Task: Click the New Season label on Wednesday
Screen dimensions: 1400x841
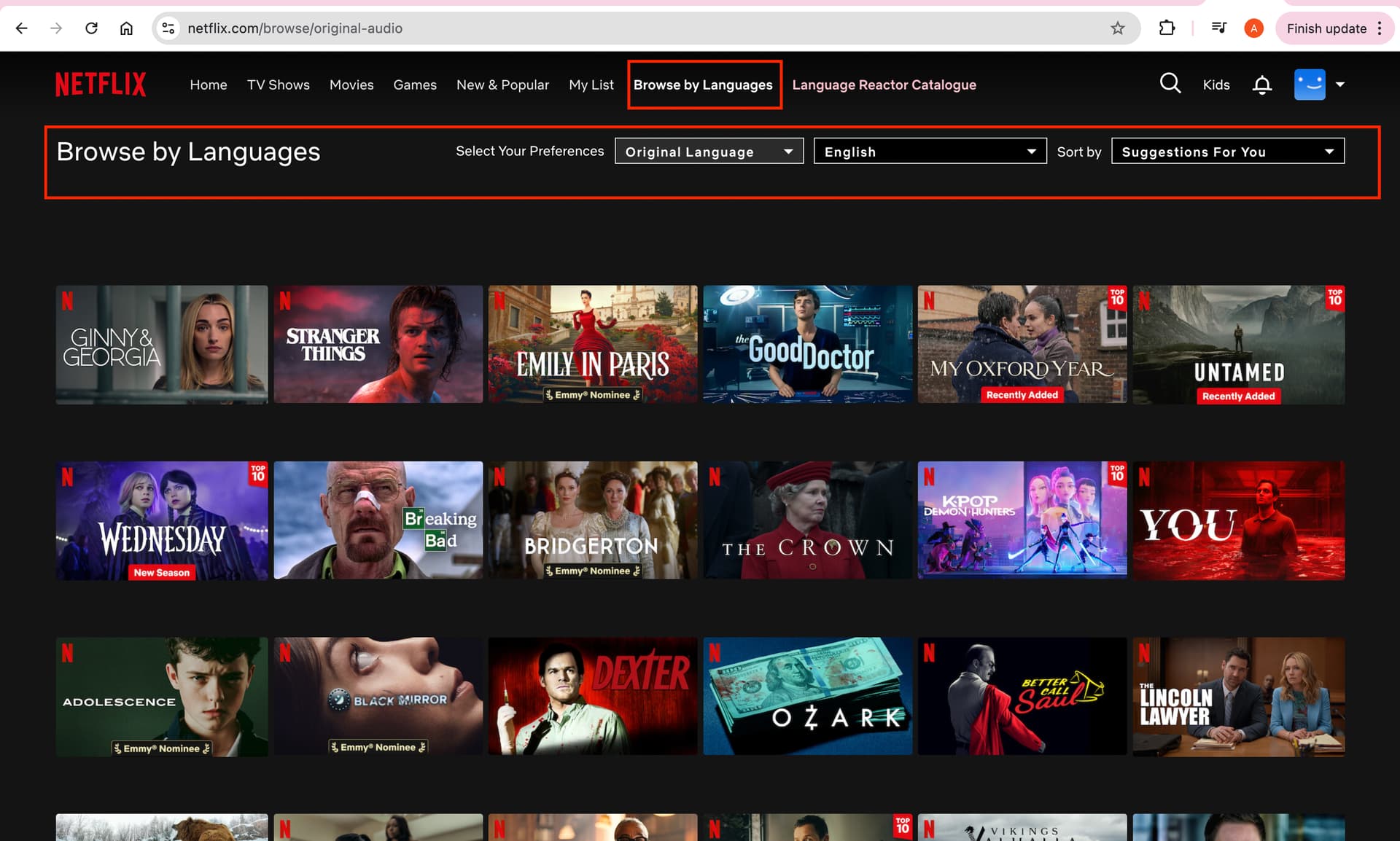Action: coord(161,573)
